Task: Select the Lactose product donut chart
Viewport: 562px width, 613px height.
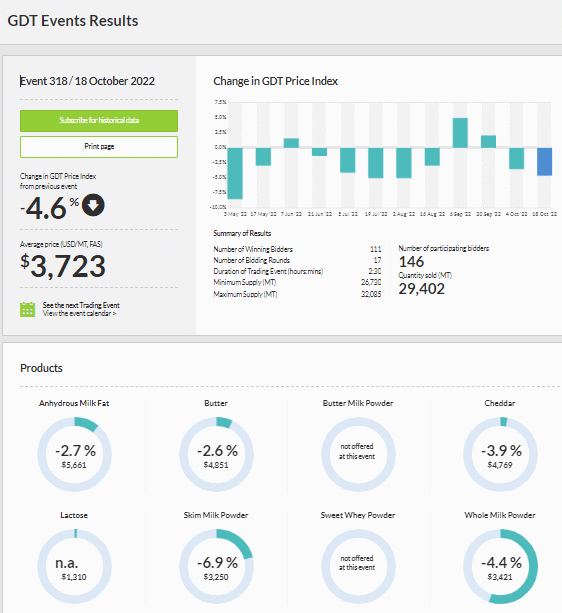Action: coord(74,566)
